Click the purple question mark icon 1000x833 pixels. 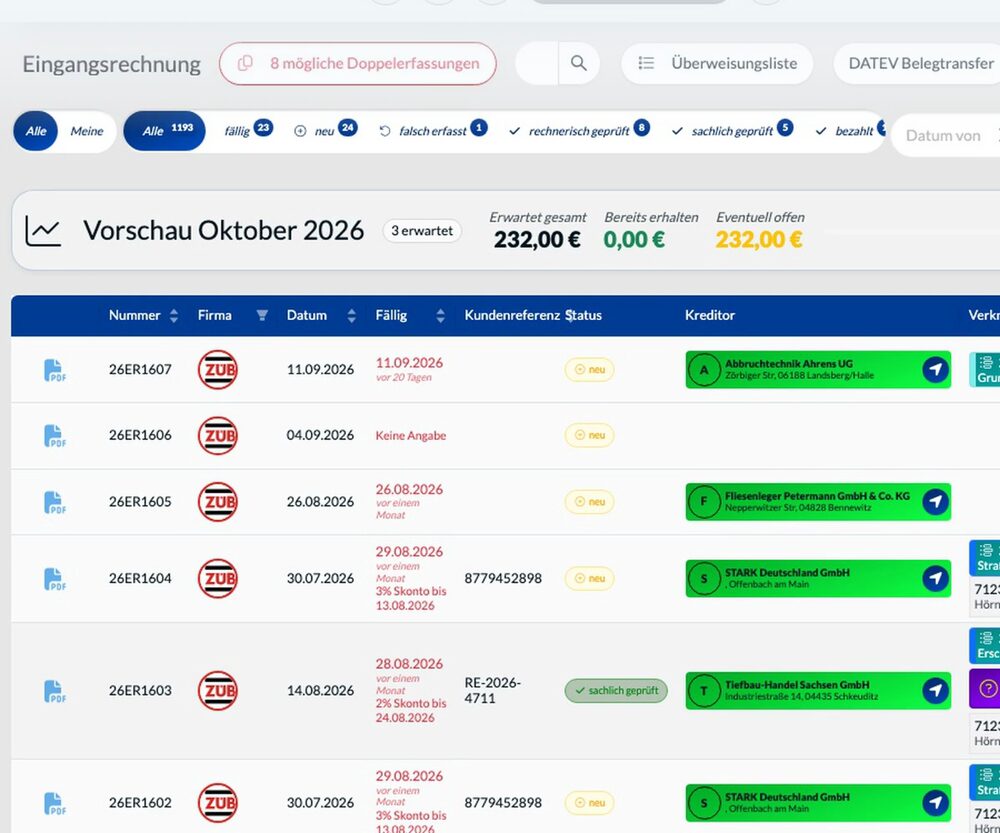987,688
